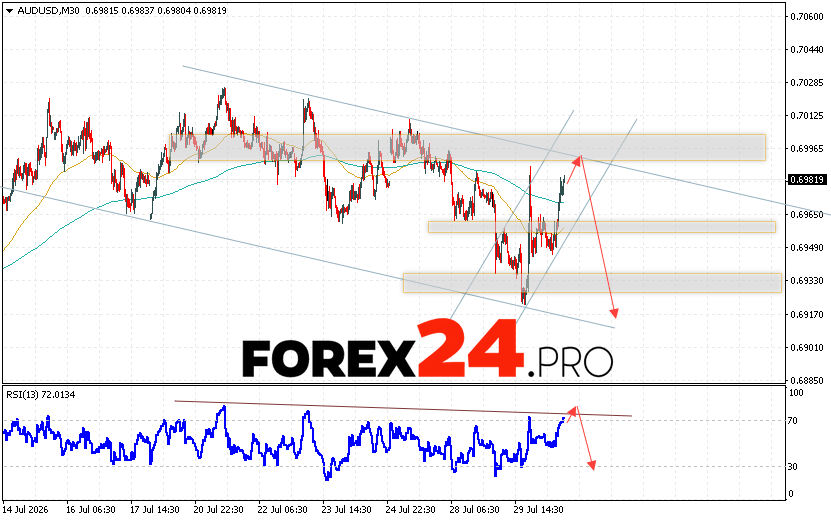
Task: Select the 29 Jul 14:30 time label
Action: pyautogui.click(x=538, y=510)
